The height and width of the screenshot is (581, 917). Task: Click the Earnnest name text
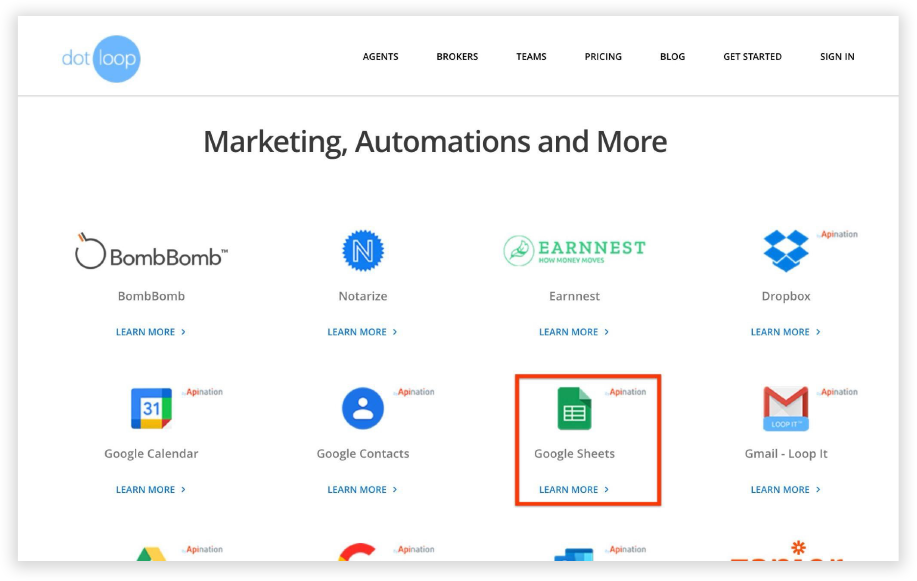click(574, 296)
